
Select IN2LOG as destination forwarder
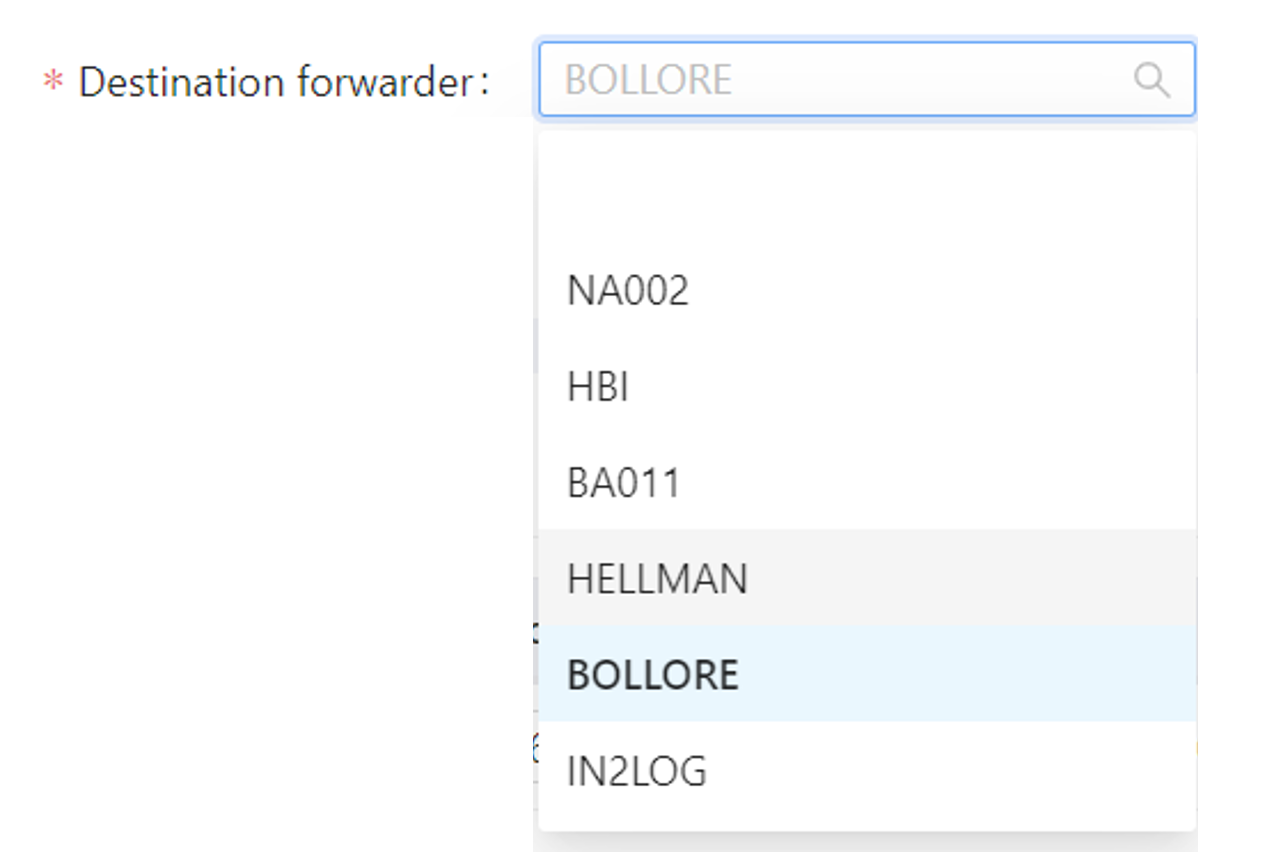[637, 771]
